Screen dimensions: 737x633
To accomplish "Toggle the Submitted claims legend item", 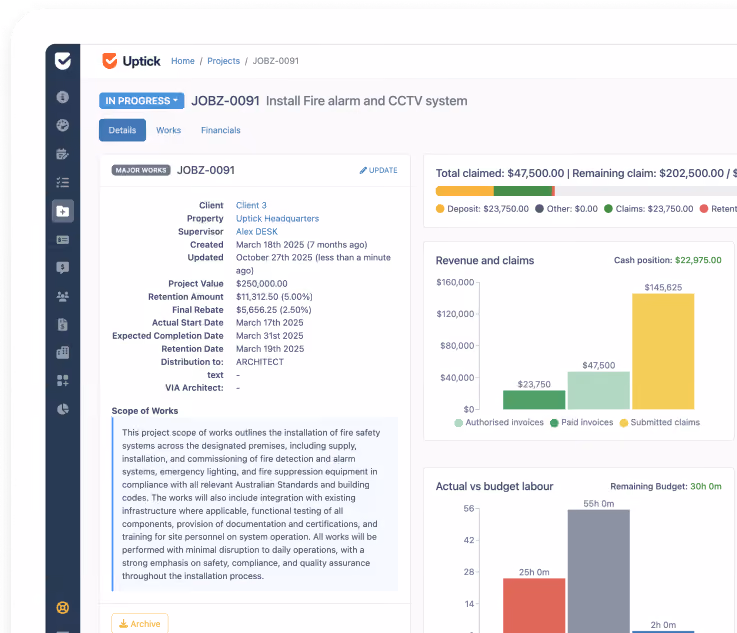I will (x=660, y=422).
